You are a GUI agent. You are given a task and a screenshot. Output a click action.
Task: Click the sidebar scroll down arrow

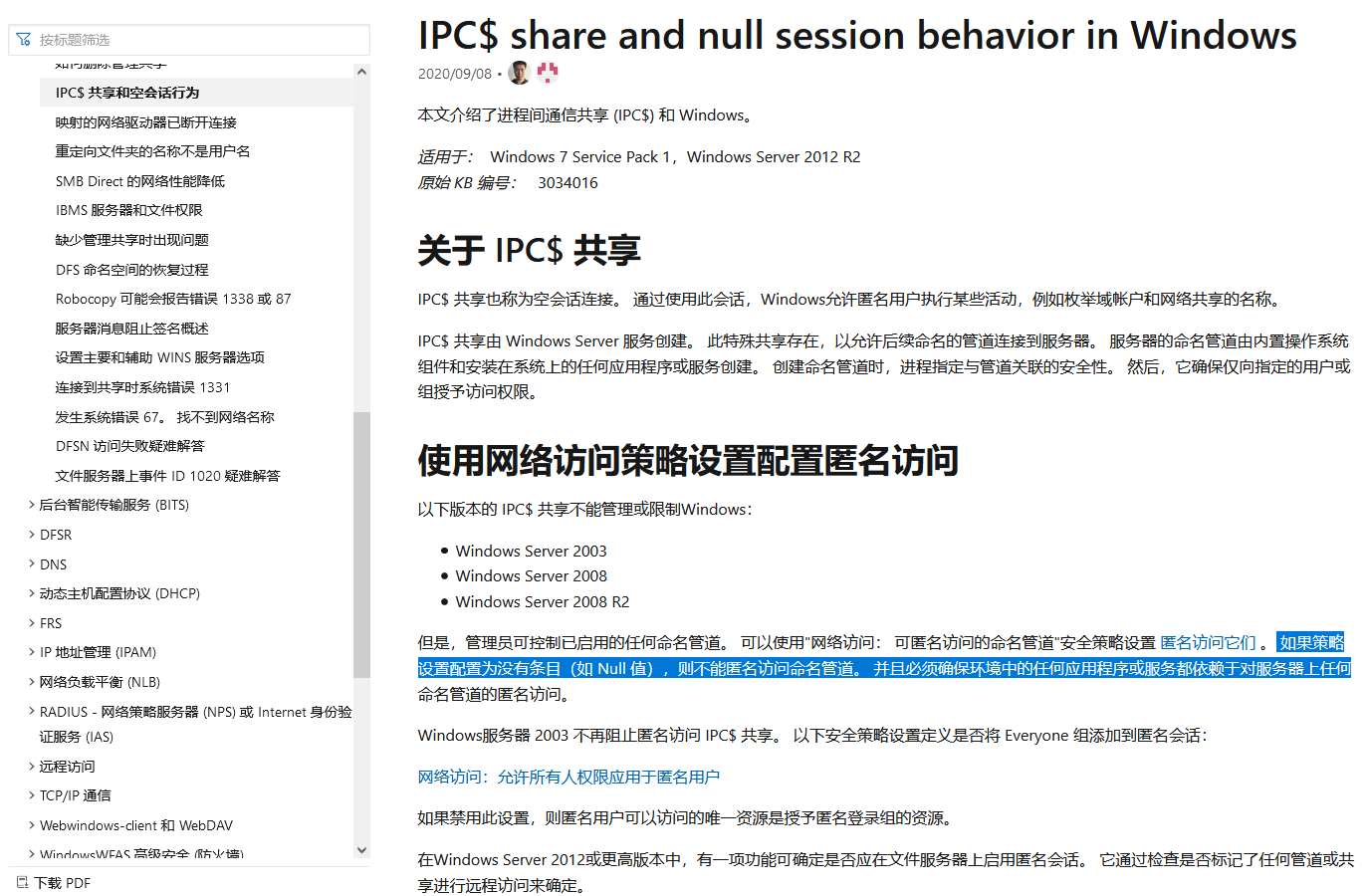[x=361, y=849]
